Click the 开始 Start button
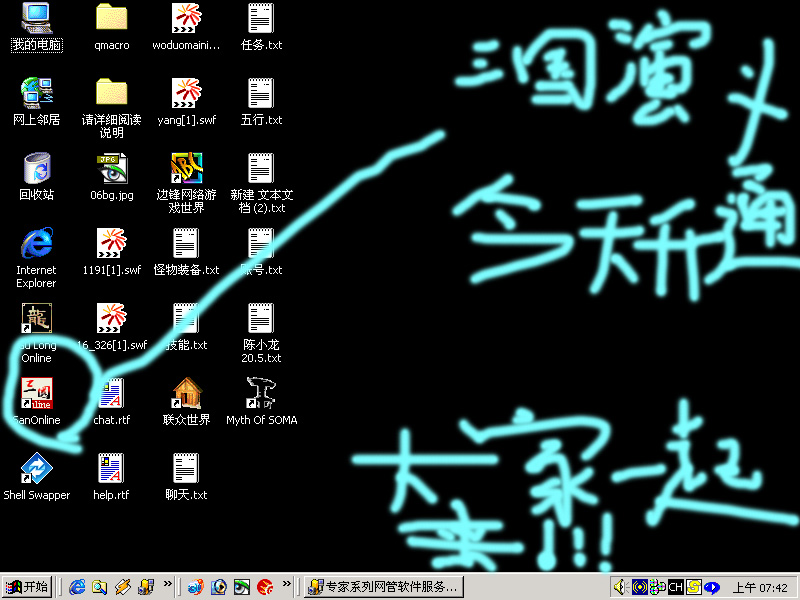 (x=27, y=587)
